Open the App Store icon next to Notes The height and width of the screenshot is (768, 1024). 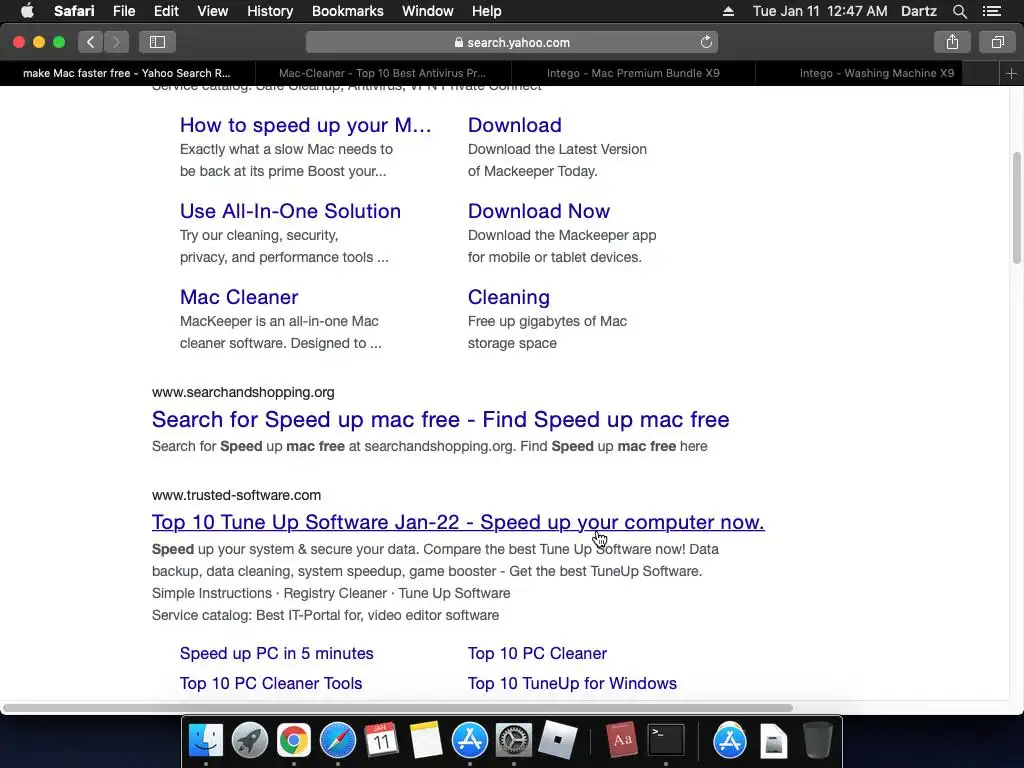[x=470, y=741]
